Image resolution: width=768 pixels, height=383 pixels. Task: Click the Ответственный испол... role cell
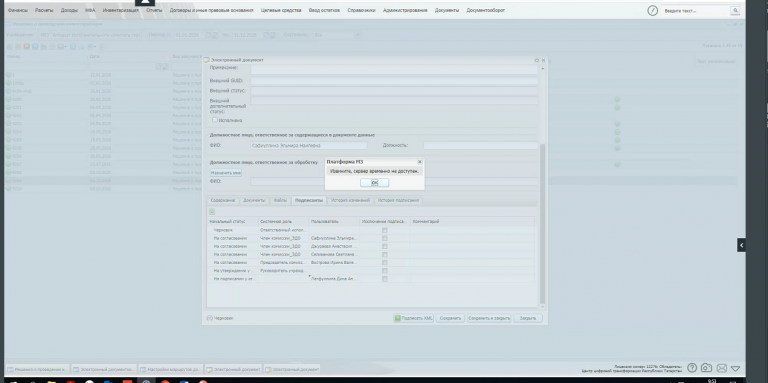(284, 230)
